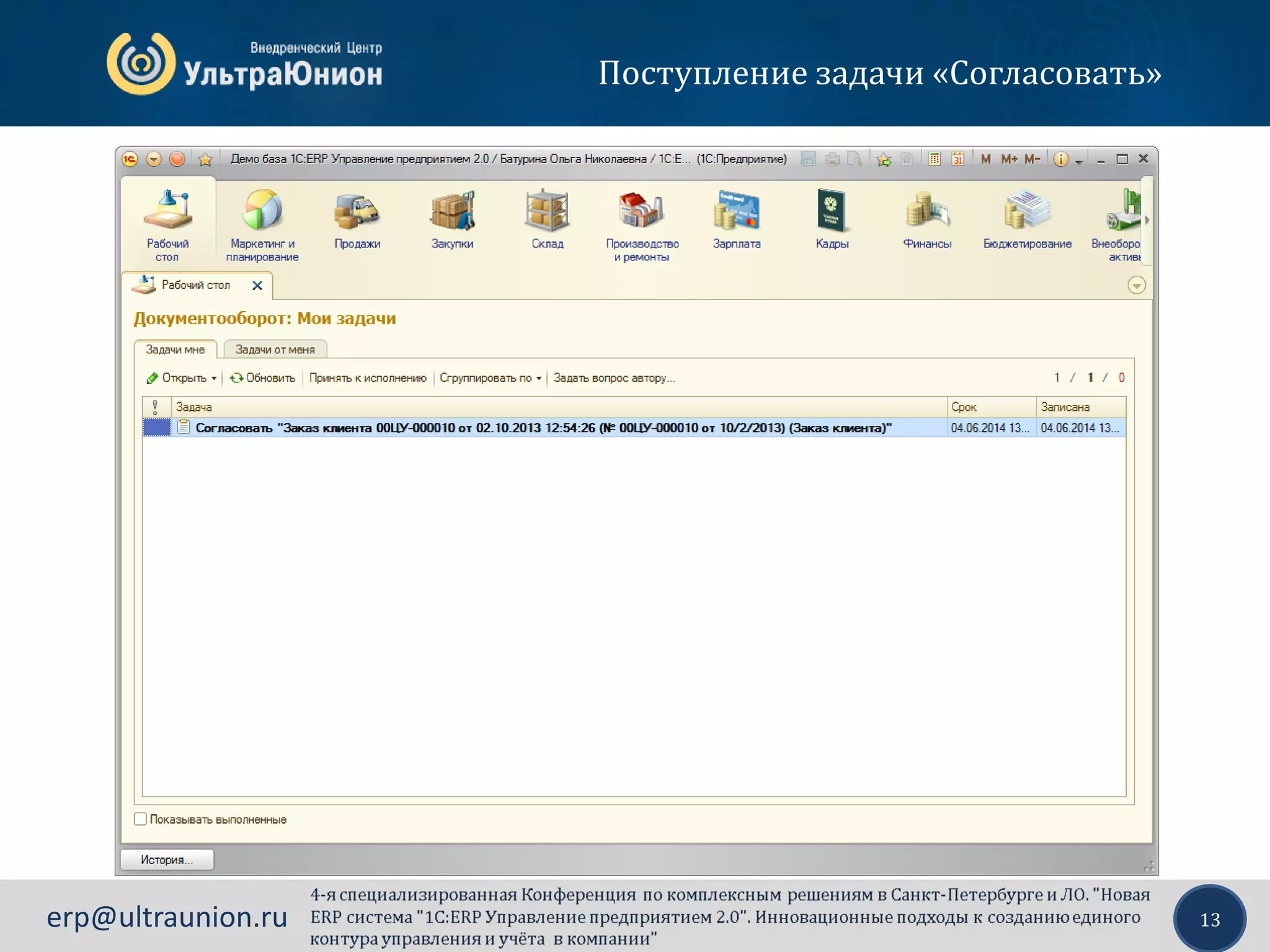Image resolution: width=1270 pixels, height=952 pixels.
Task: Expand the arrow next to the info icon
Action: coord(1079,161)
